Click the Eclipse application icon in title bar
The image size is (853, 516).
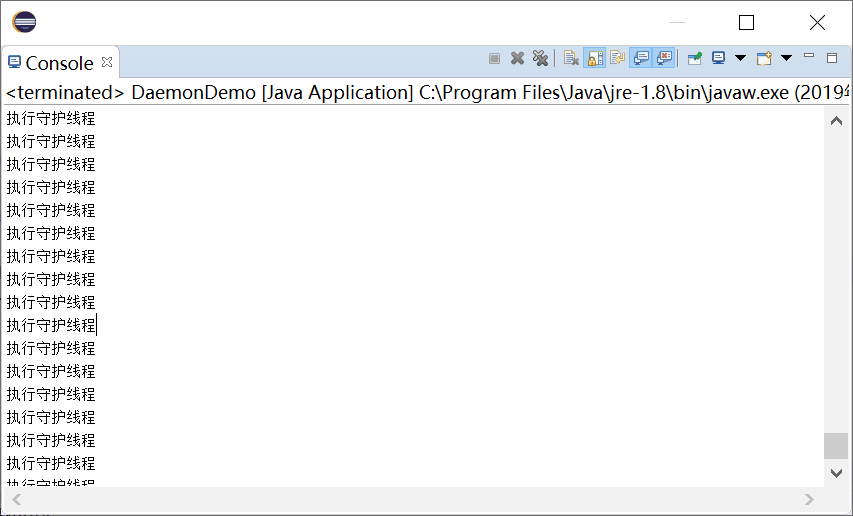[x=24, y=22]
